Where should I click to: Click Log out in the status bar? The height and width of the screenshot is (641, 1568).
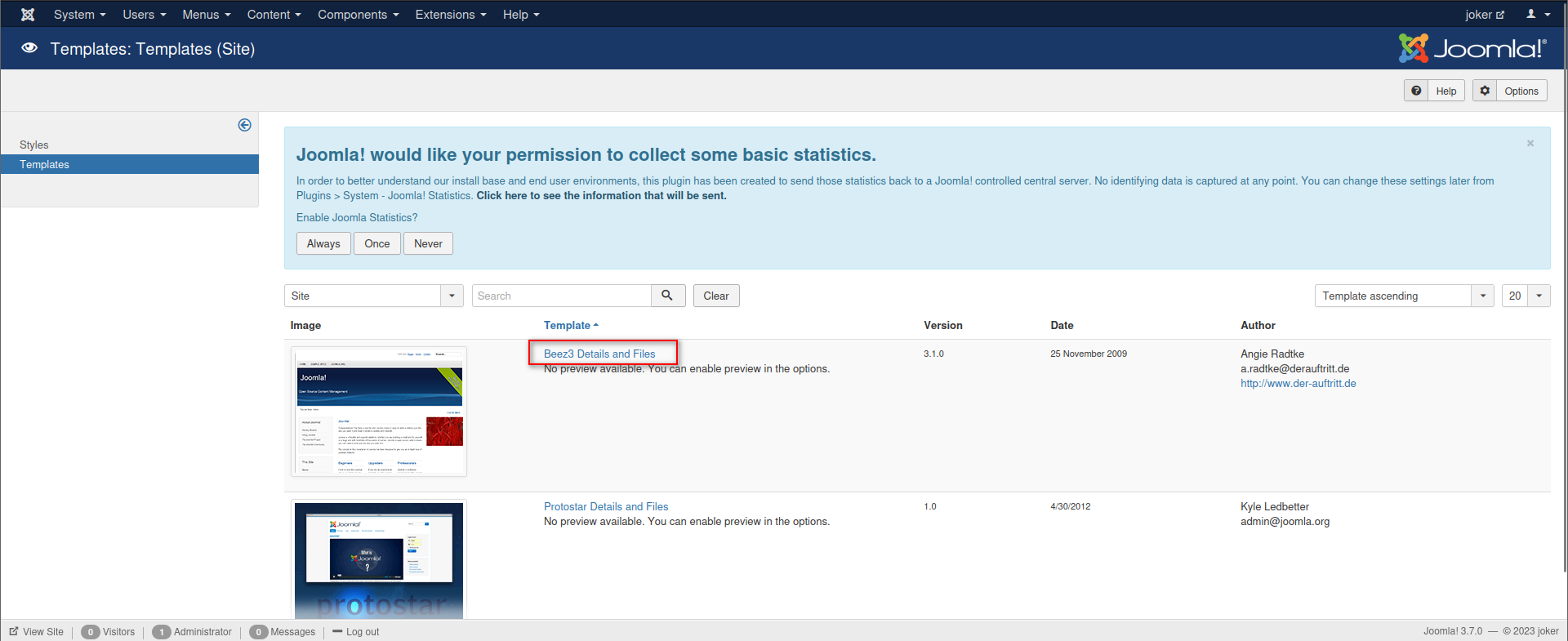[356, 632]
